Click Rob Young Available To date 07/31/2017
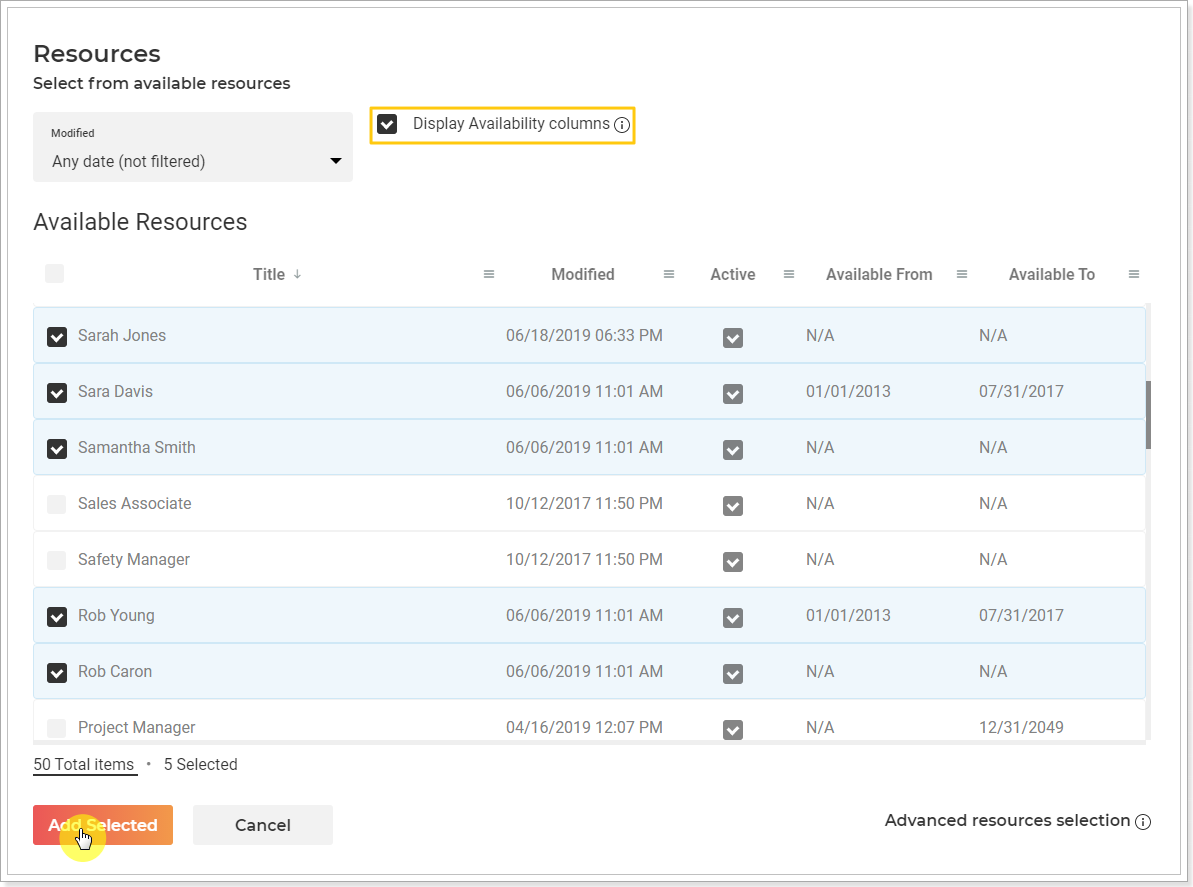Image resolution: width=1193 pixels, height=887 pixels. tap(1021, 615)
